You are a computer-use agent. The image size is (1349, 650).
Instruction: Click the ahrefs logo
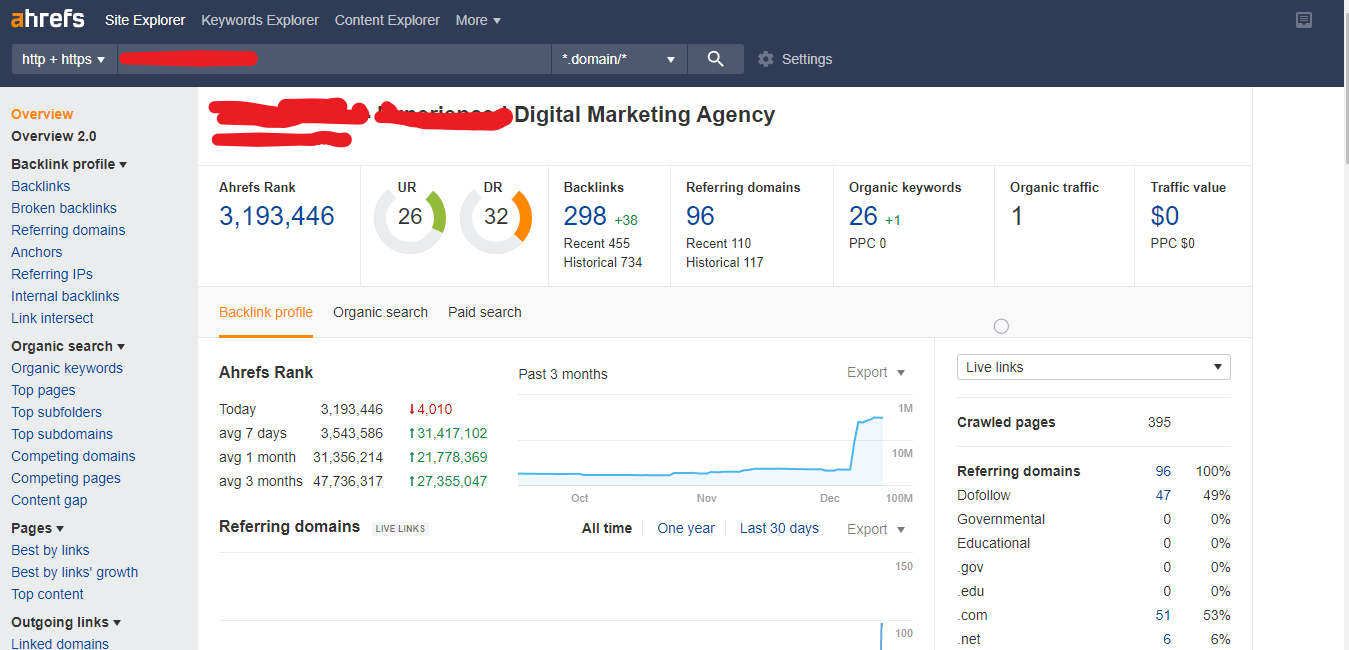coord(47,19)
